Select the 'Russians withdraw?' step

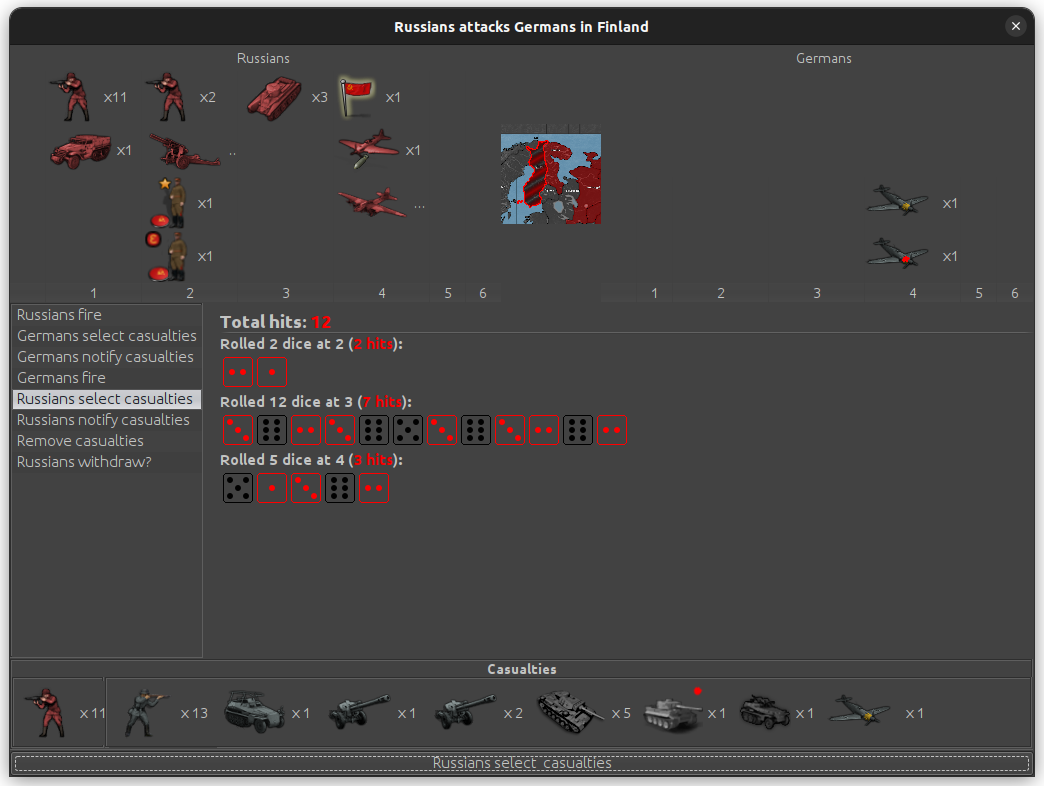pyautogui.click(x=84, y=462)
